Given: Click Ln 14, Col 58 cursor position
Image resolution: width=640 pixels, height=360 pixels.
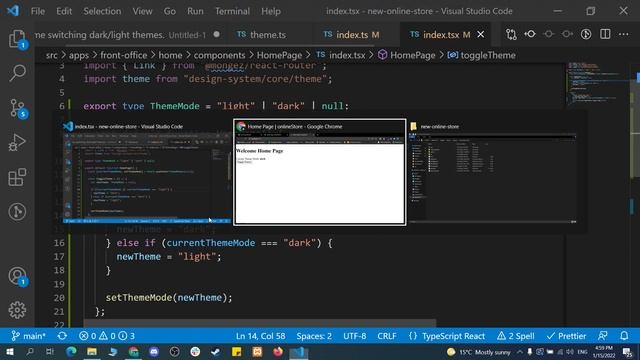Looking at the screenshot, I should [x=260, y=336].
